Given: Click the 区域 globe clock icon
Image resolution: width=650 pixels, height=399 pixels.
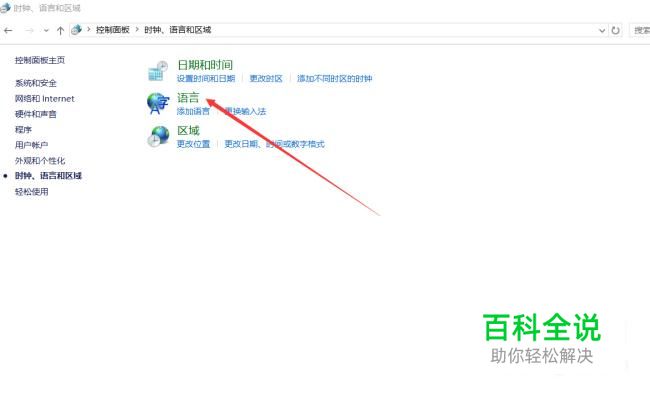Looking at the screenshot, I should coord(158,136).
